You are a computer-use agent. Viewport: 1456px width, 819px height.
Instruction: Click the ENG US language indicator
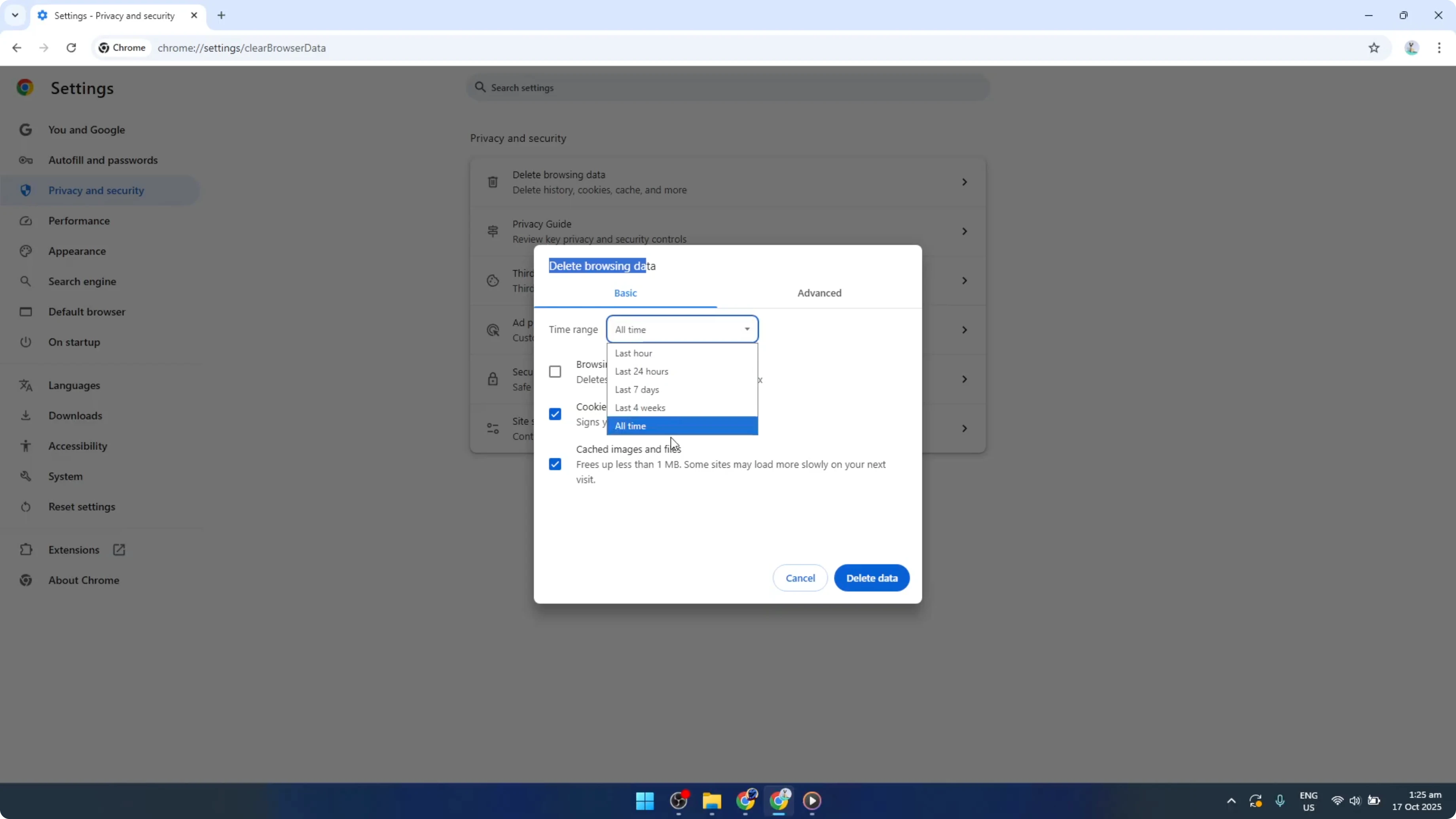tap(1308, 801)
